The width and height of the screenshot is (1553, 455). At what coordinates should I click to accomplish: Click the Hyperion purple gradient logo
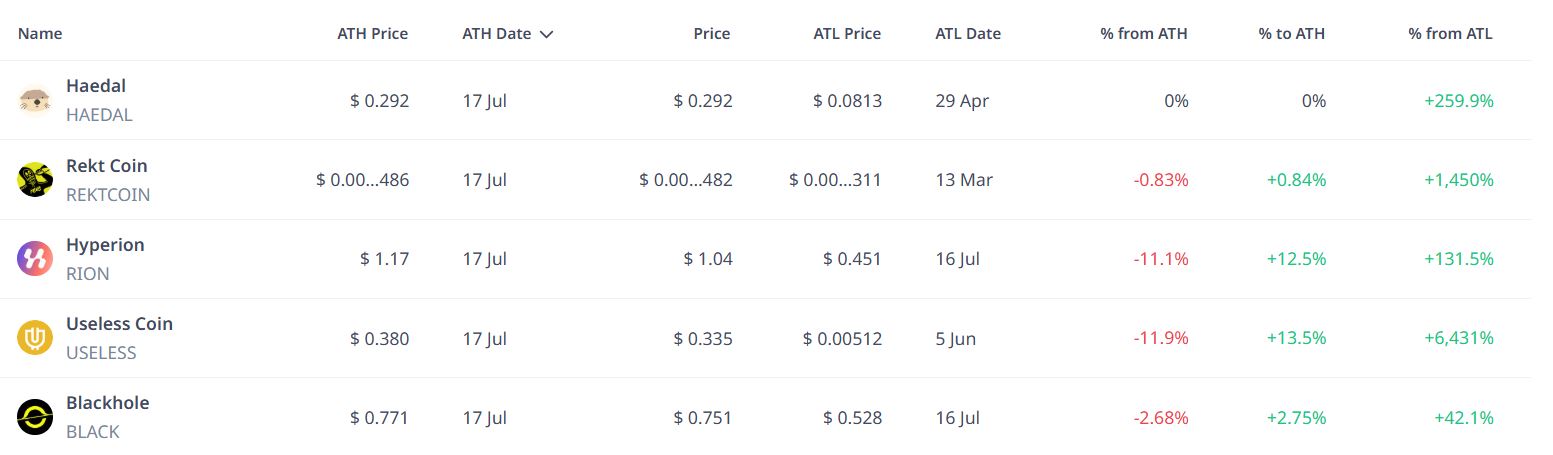(x=35, y=258)
